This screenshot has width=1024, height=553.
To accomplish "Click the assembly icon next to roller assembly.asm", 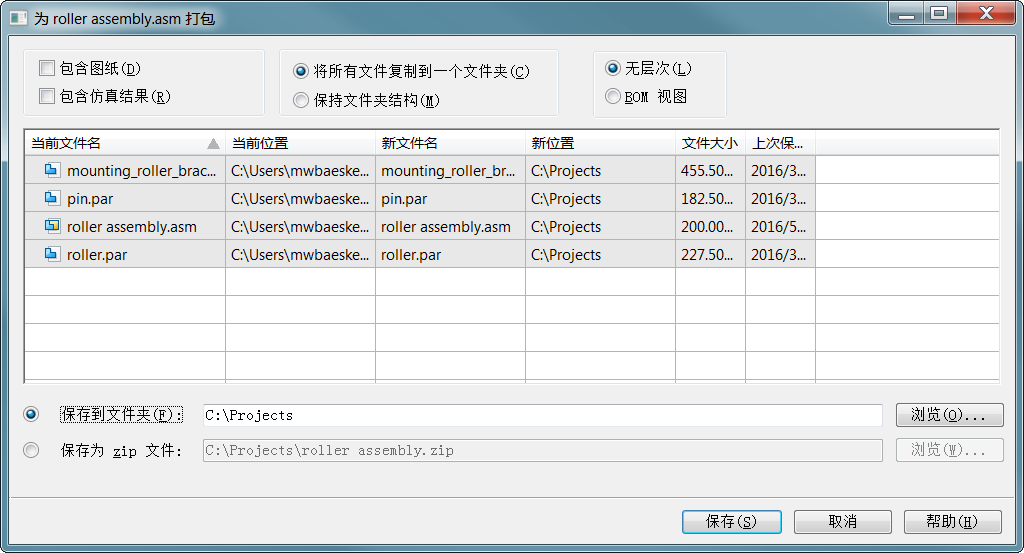I will [x=52, y=226].
